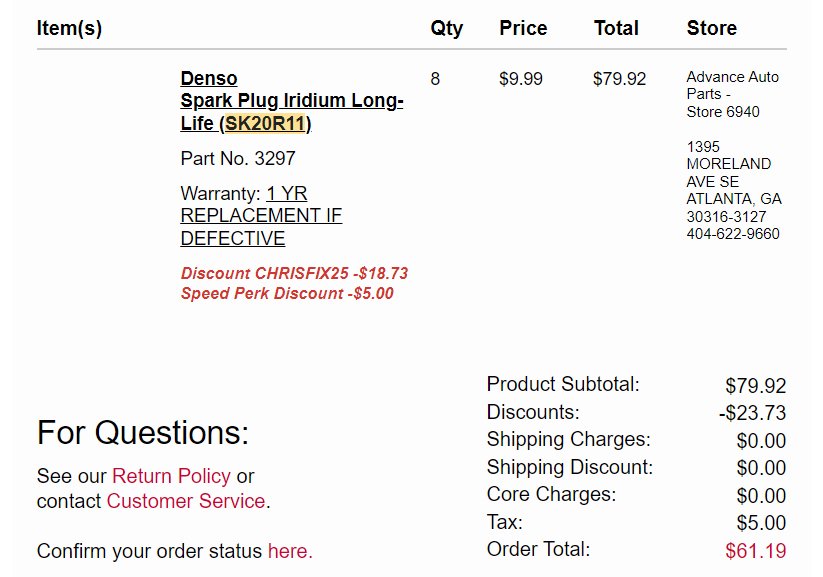Contact Customer Service via link
The width and height of the screenshot is (823, 577).
[x=186, y=501]
